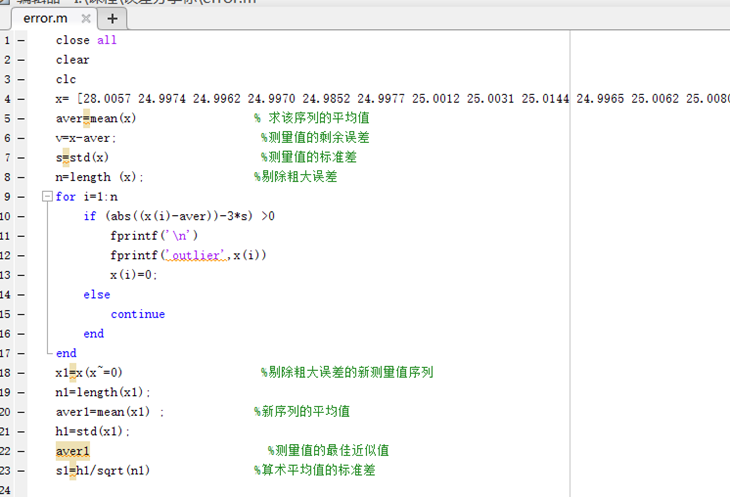
Task: Click the comment '%测量值的剩余误差'
Action: (315, 137)
